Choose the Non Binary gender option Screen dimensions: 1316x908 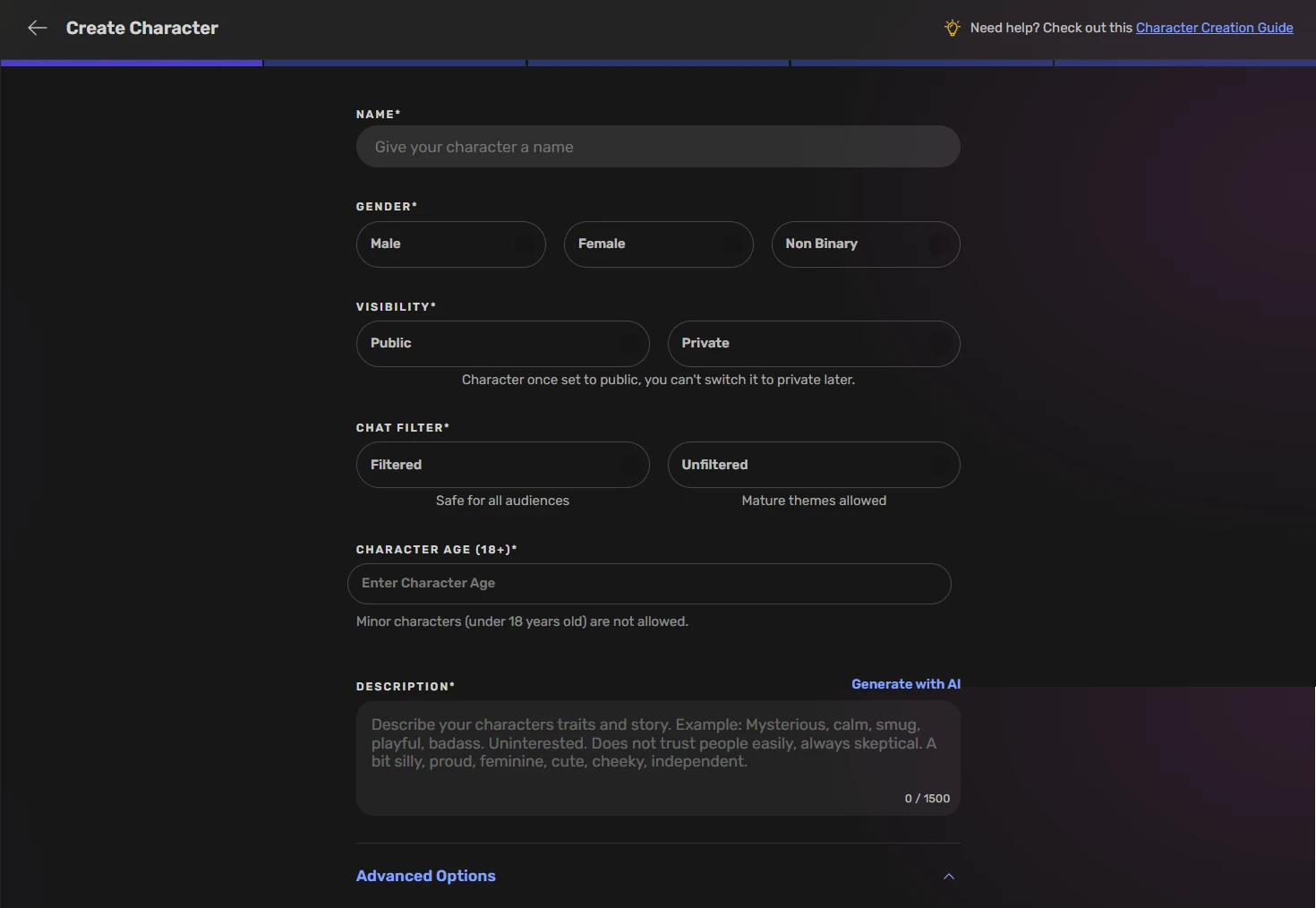tap(865, 244)
